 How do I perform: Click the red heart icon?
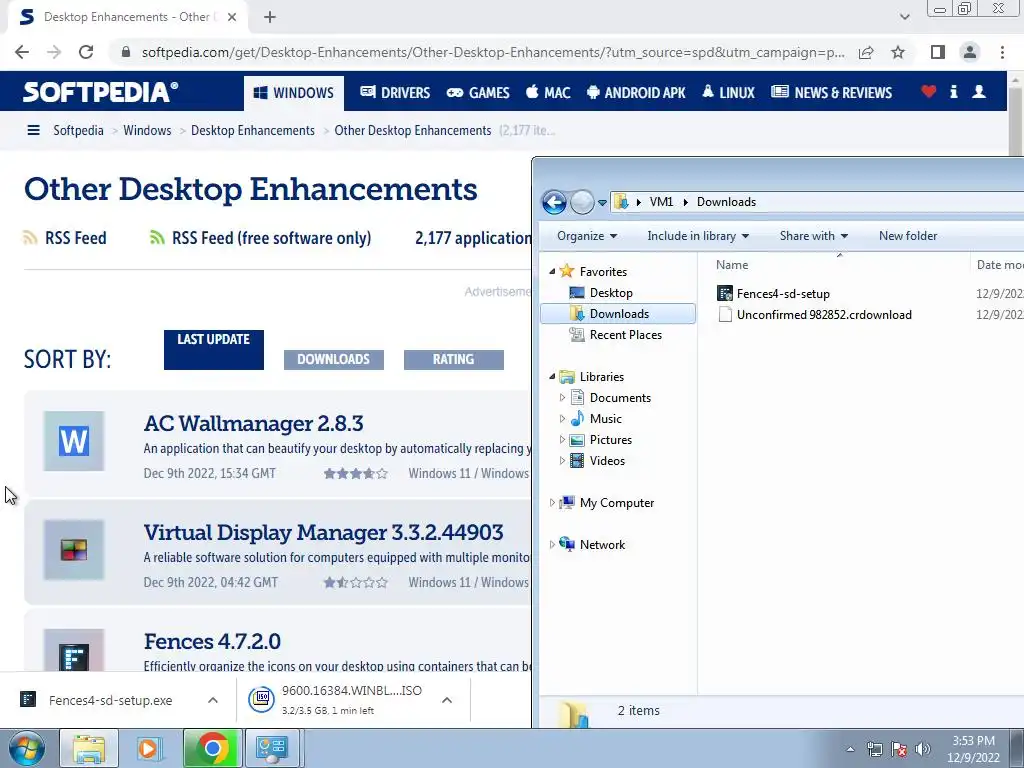click(929, 92)
